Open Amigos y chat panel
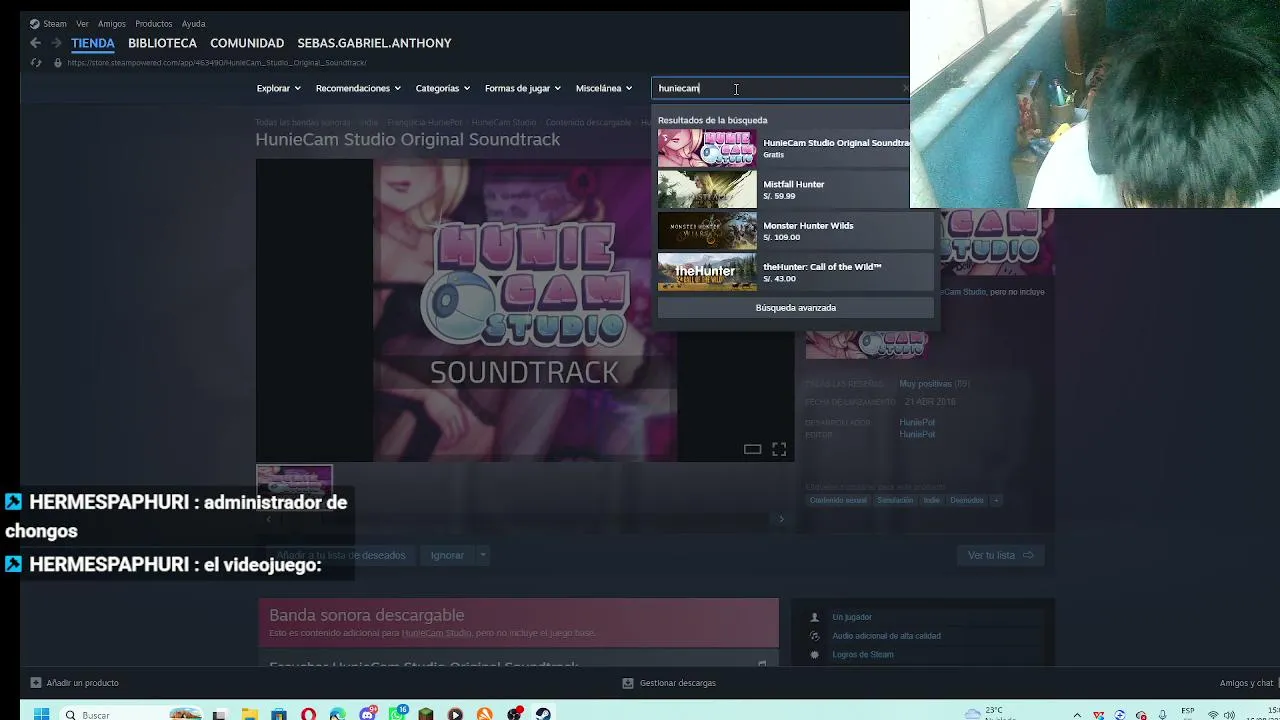 point(1247,683)
